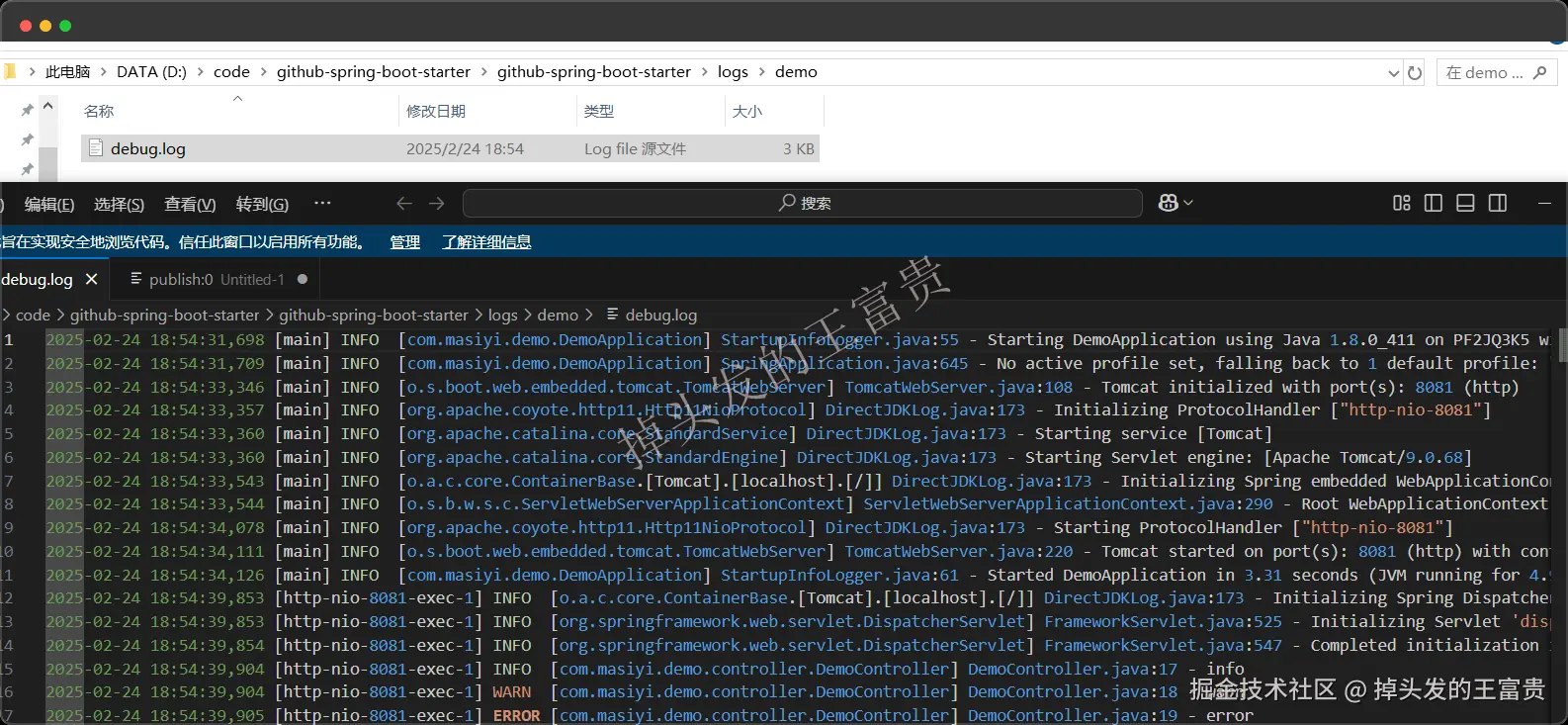Toggle the primary sidebar visibility
This screenshot has height=725, width=1568.
pyautogui.click(x=1434, y=203)
